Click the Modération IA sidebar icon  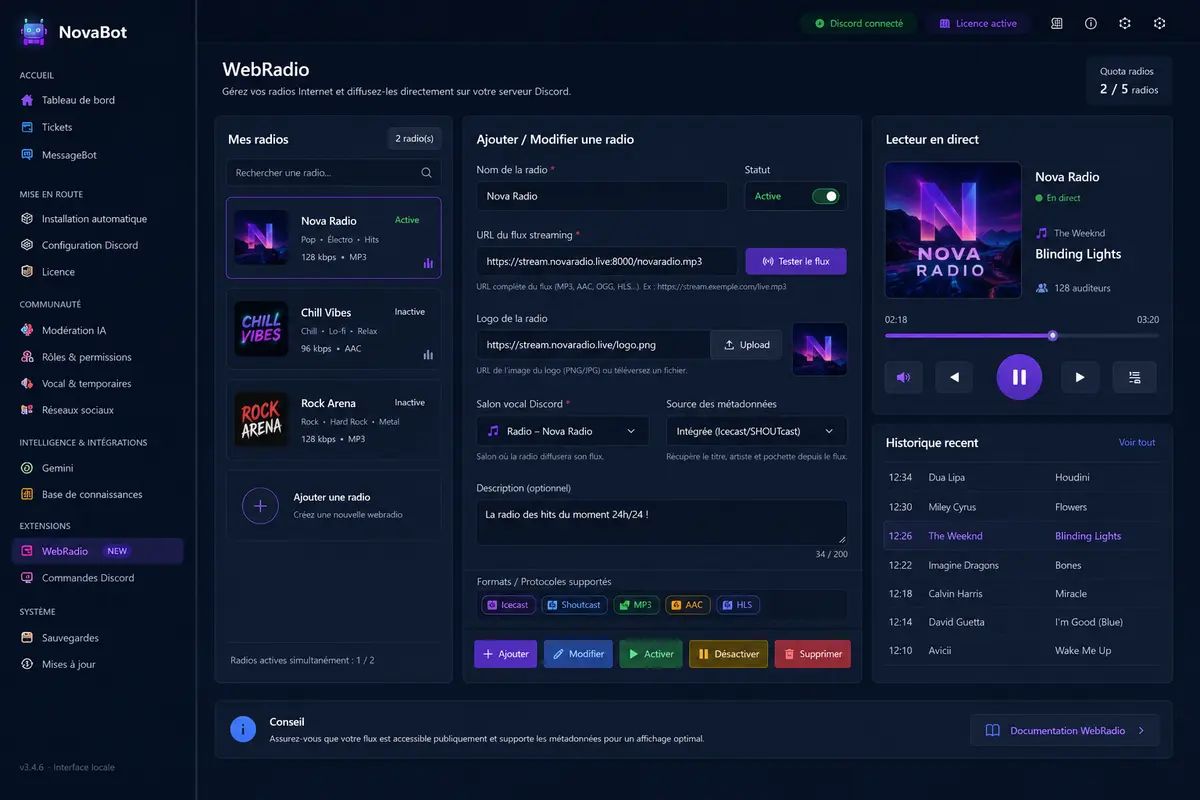(28, 331)
